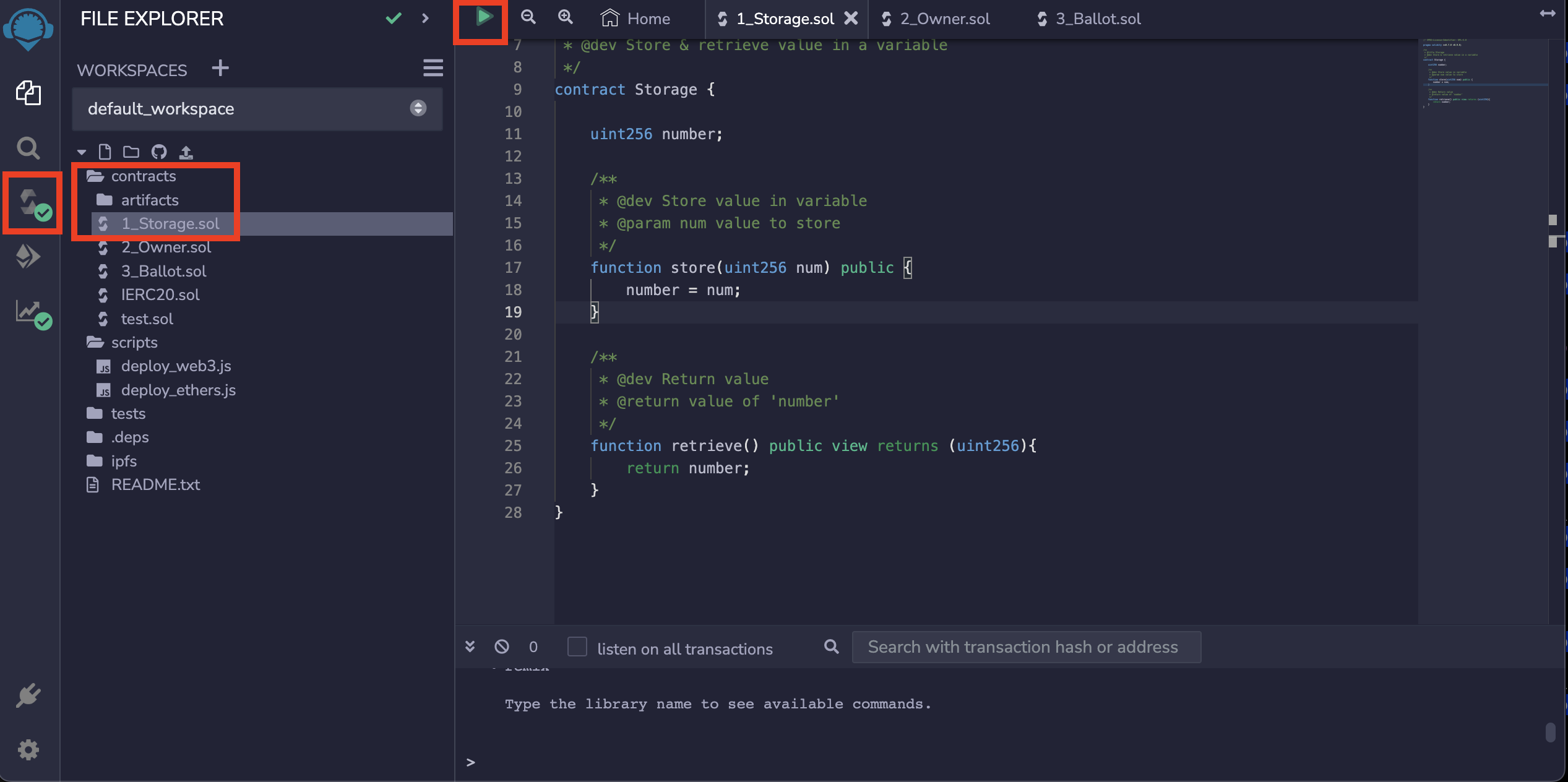Toggle the side panel arrows icon
The height and width of the screenshot is (782, 1568).
click(1548, 14)
